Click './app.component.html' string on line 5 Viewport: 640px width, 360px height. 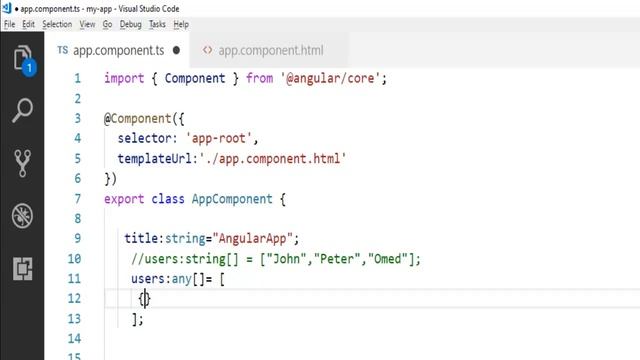pos(273,158)
